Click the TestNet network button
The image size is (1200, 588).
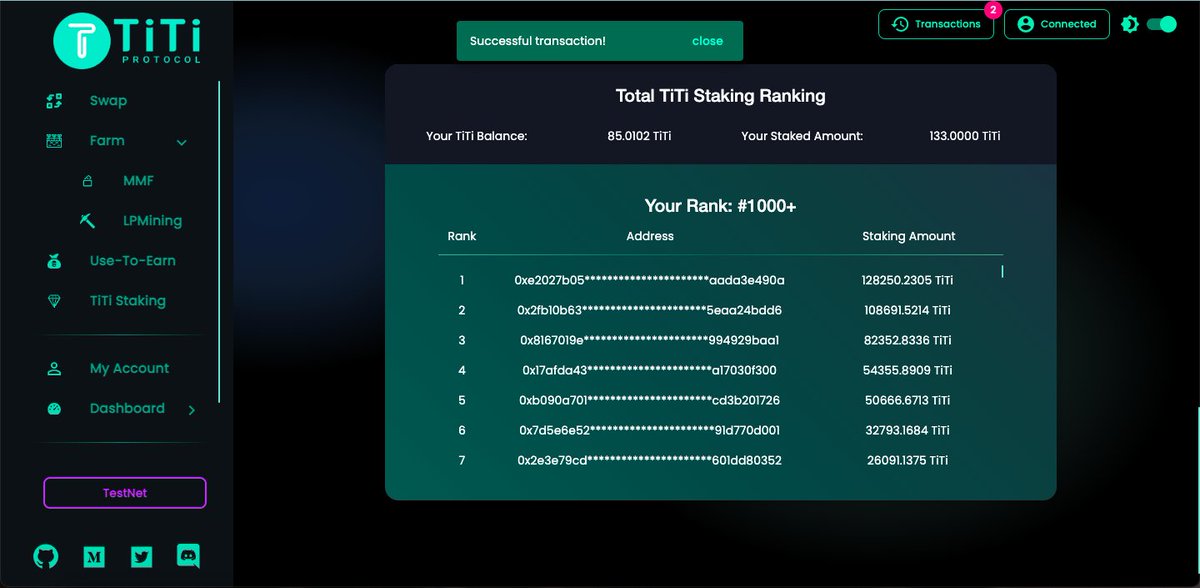point(125,493)
